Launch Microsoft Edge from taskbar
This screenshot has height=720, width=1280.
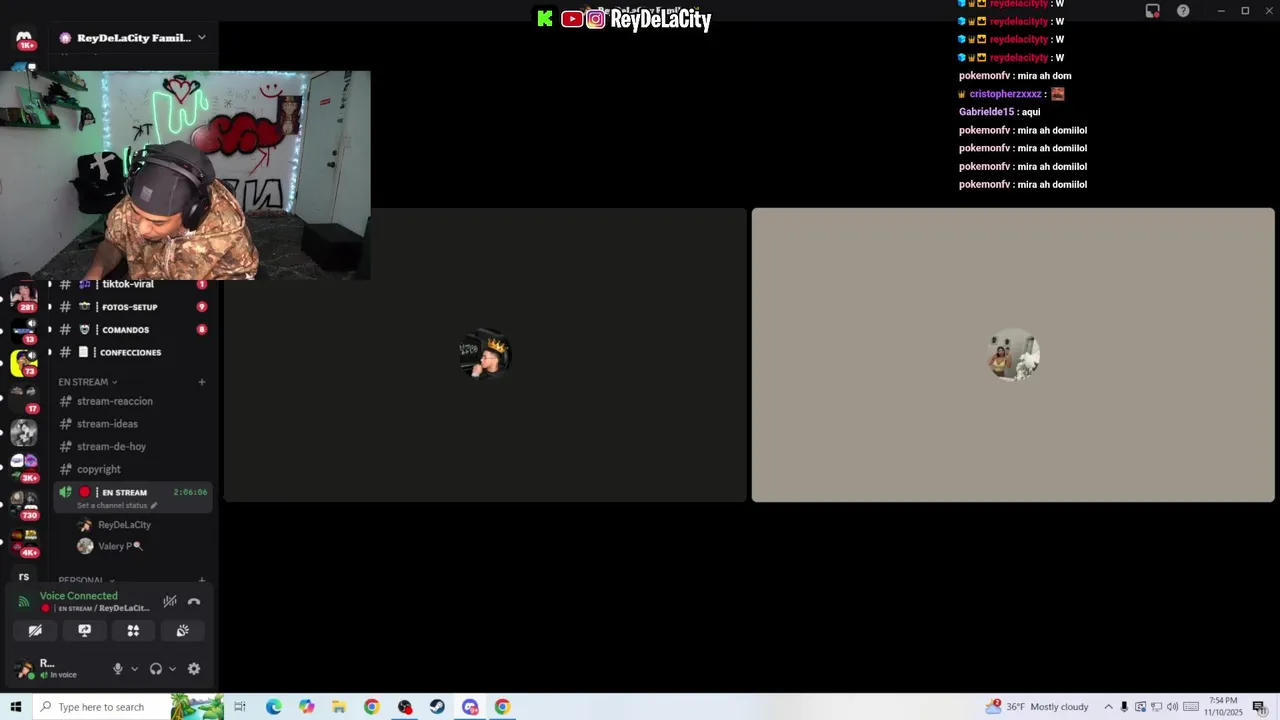[x=273, y=707]
